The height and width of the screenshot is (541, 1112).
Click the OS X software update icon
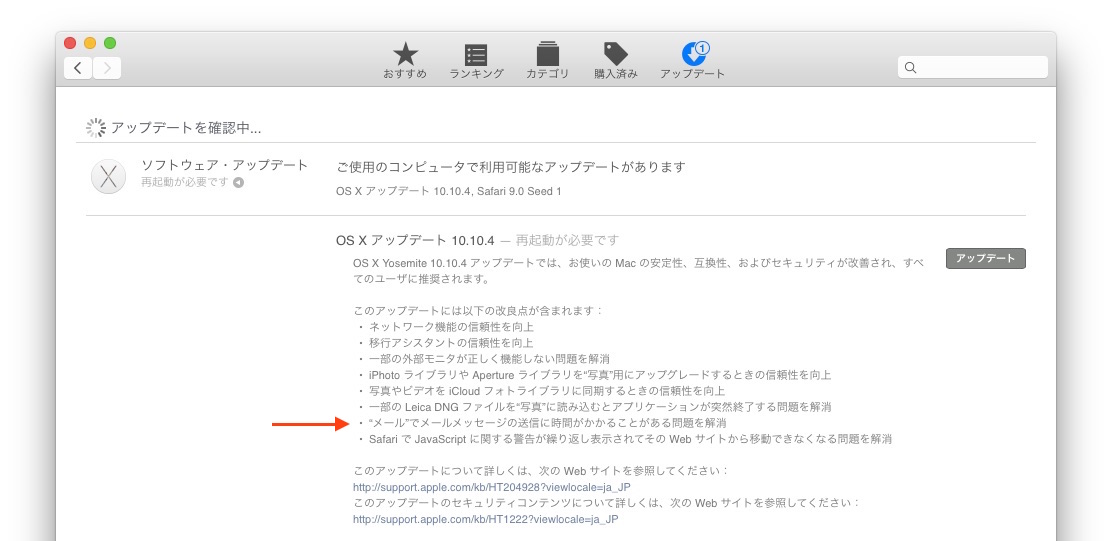(x=109, y=176)
